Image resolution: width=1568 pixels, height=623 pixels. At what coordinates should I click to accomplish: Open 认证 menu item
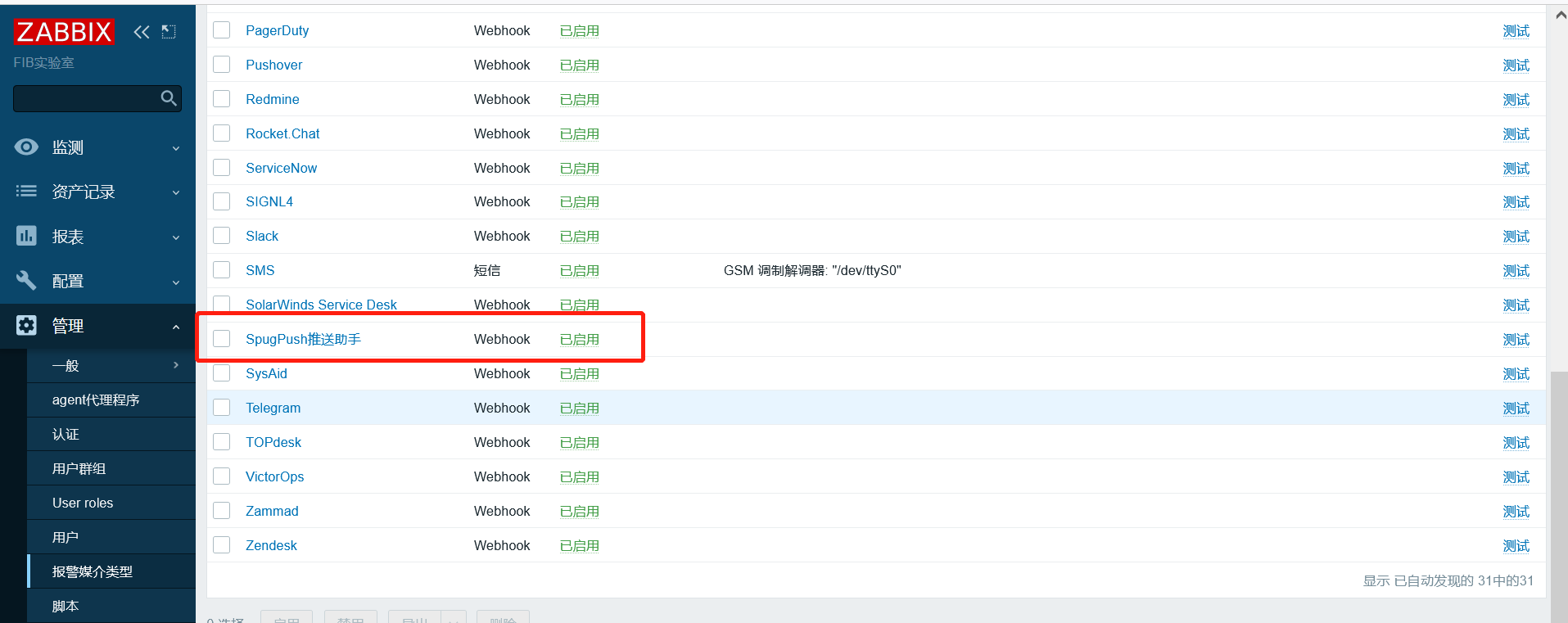pyautogui.click(x=111, y=434)
